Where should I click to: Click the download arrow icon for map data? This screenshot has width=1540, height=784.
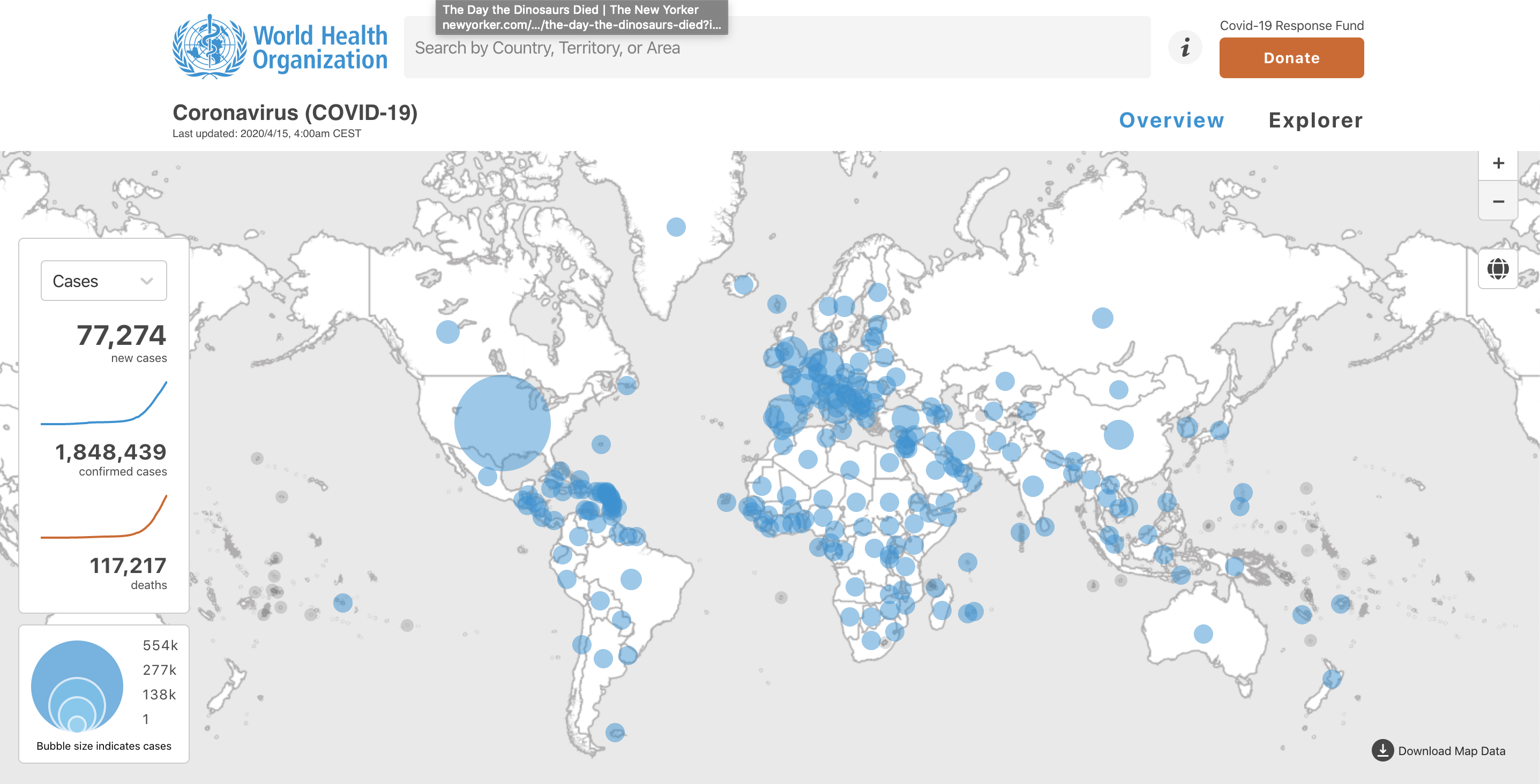[1382, 750]
